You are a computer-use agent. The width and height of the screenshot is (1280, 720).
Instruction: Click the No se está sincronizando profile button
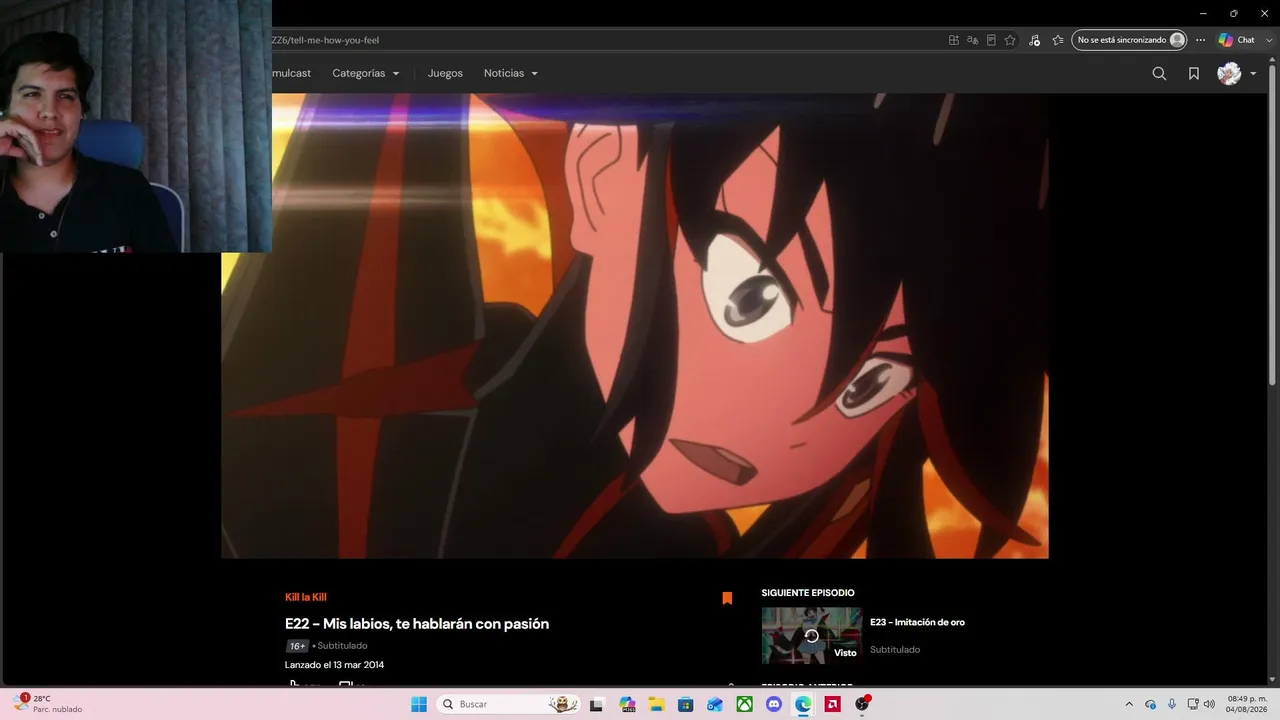[1129, 40]
